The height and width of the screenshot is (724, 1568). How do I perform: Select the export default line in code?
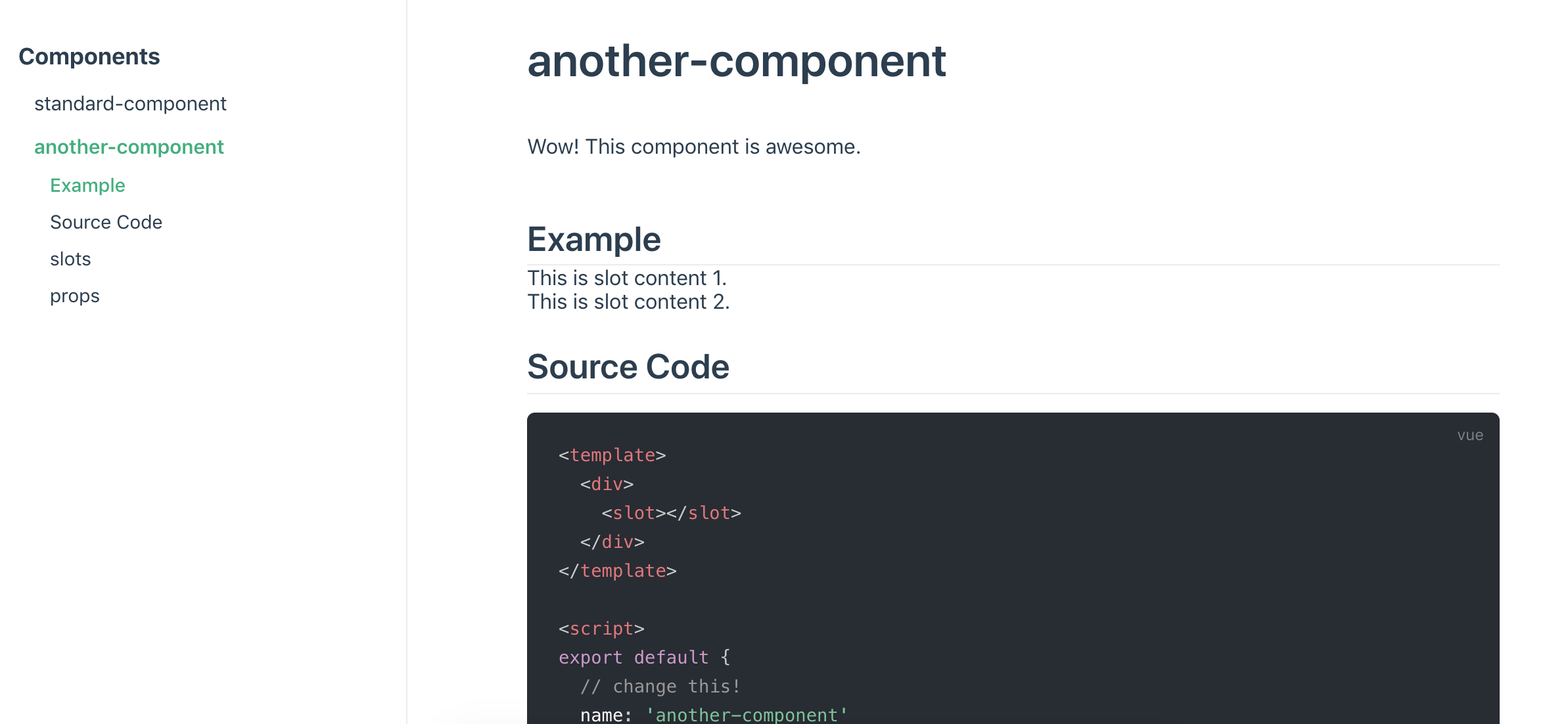(643, 657)
